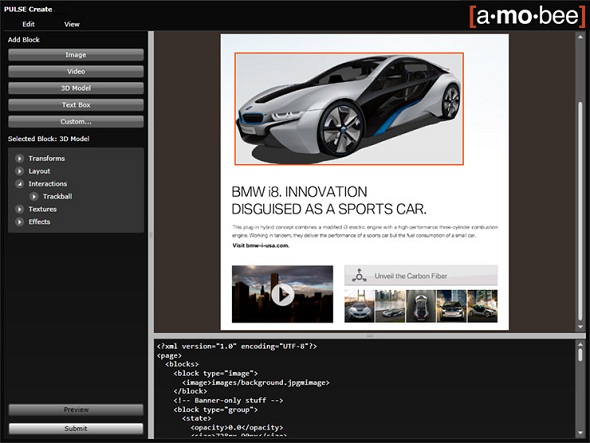Click the BMW i8 Innovation headline text
The height and width of the screenshot is (443, 590).
click(329, 200)
